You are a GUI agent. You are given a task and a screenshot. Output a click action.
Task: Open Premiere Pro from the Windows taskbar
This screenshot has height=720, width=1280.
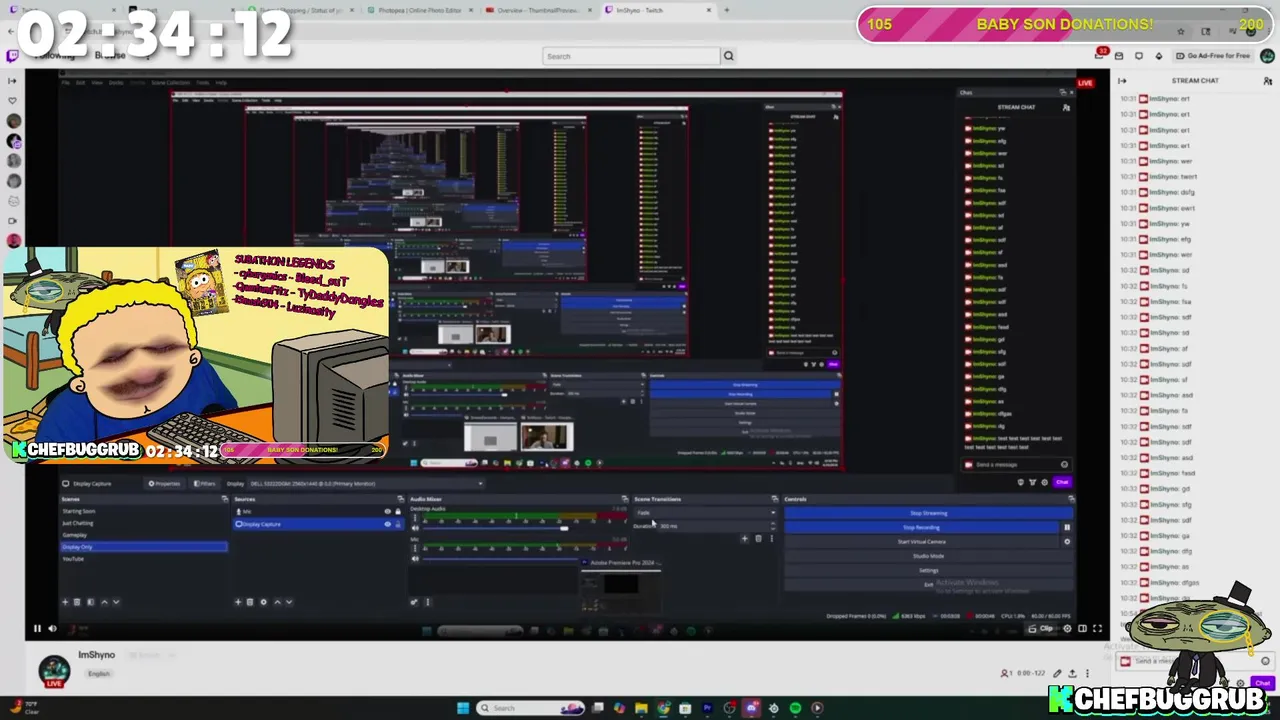707,708
